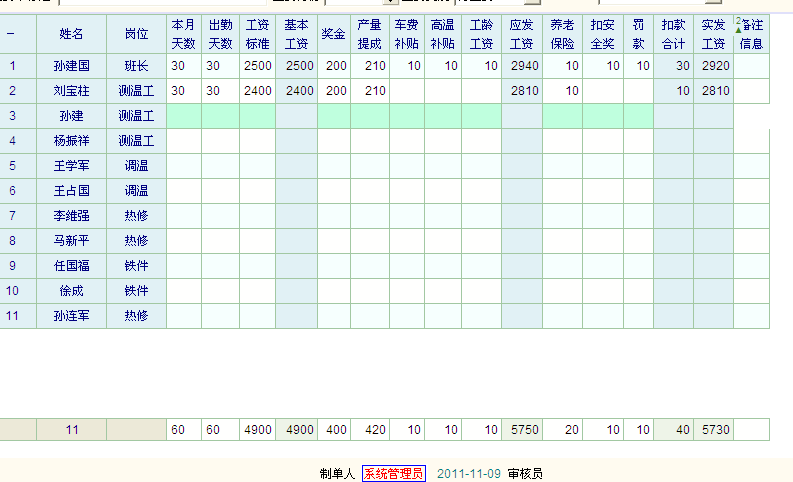Viewport: 793px width, 482px height.
Task: Click the 养老保险 column header
Action: [x=562, y=34]
